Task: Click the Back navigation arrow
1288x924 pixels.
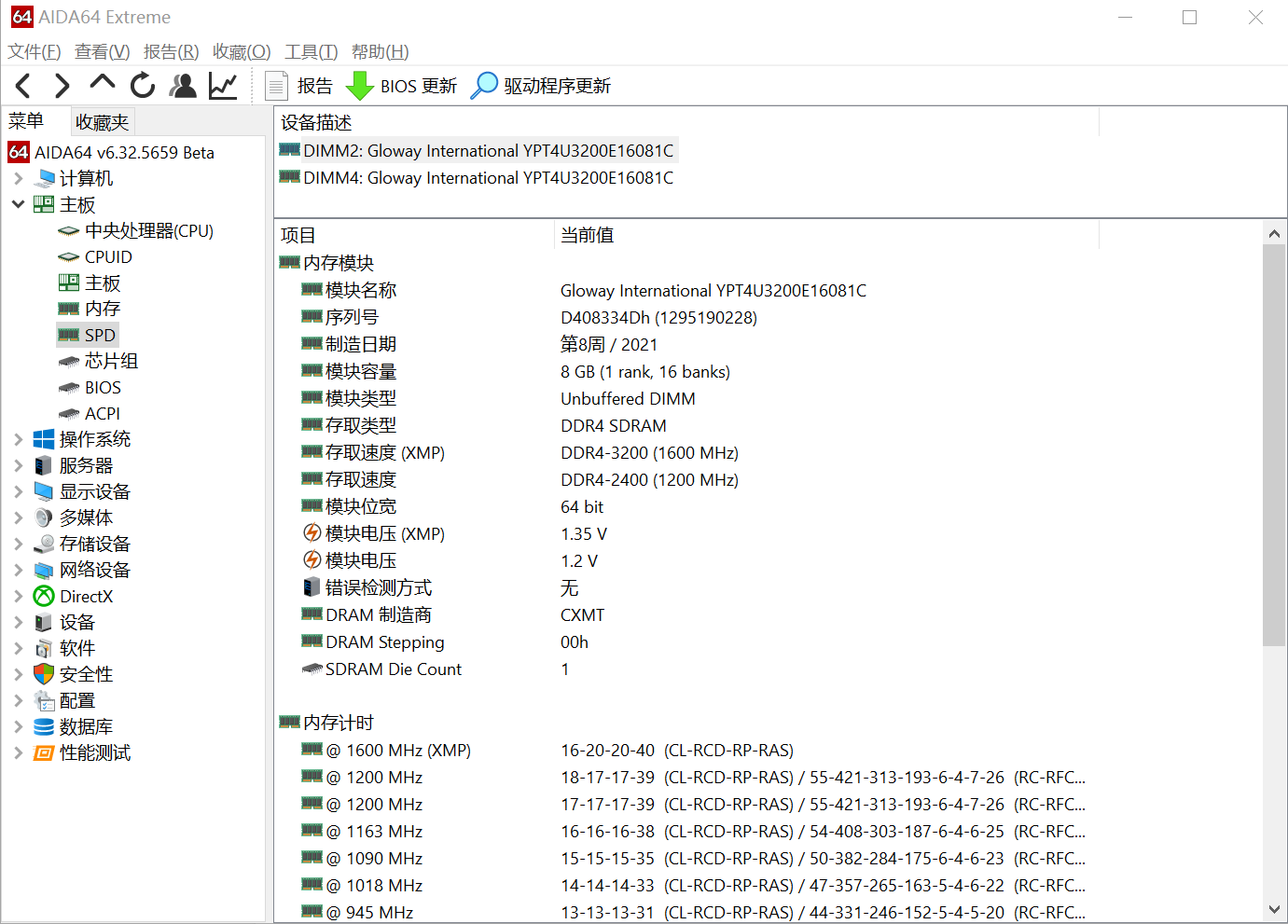Action: click(x=24, y=86)
